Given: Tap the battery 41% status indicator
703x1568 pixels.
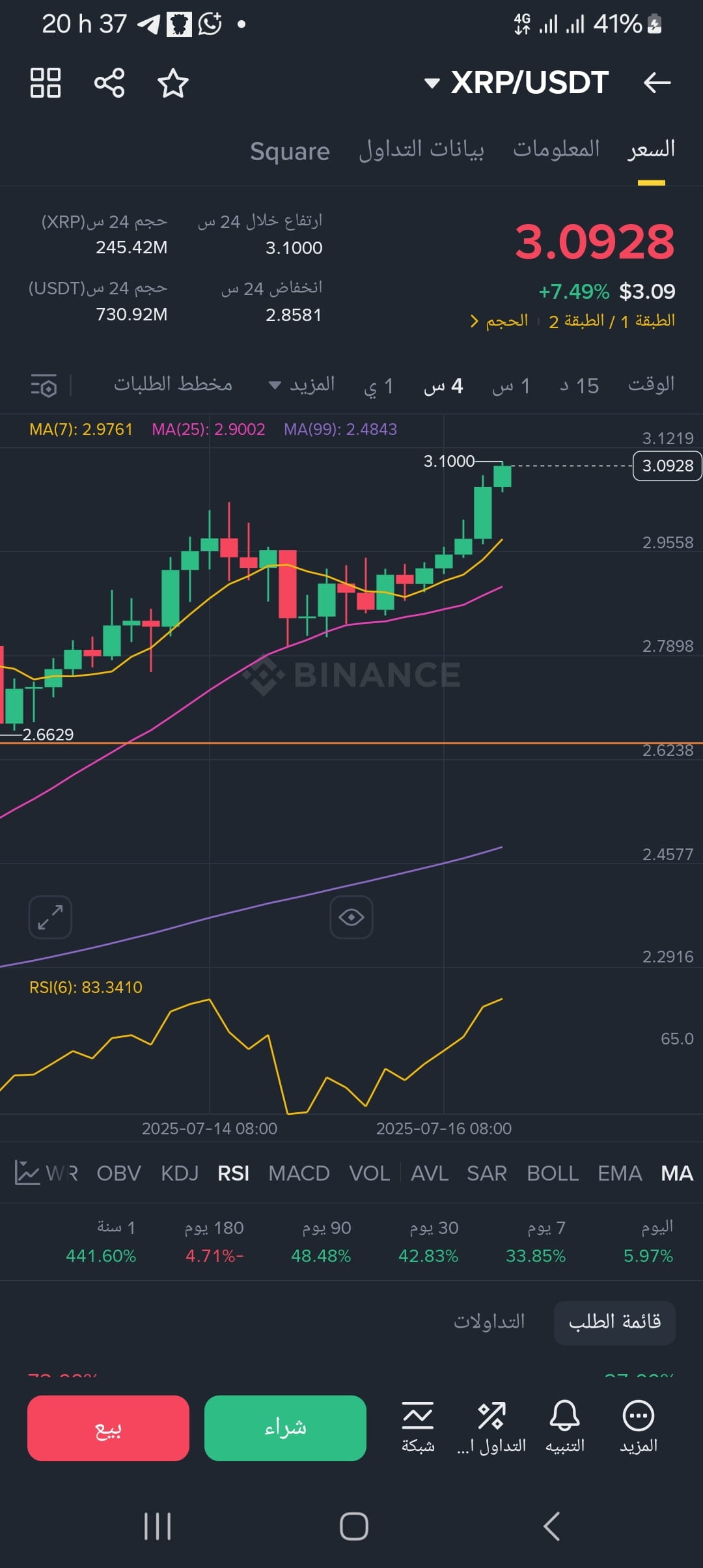Looking at the screenshot, I should coord(627,25).
